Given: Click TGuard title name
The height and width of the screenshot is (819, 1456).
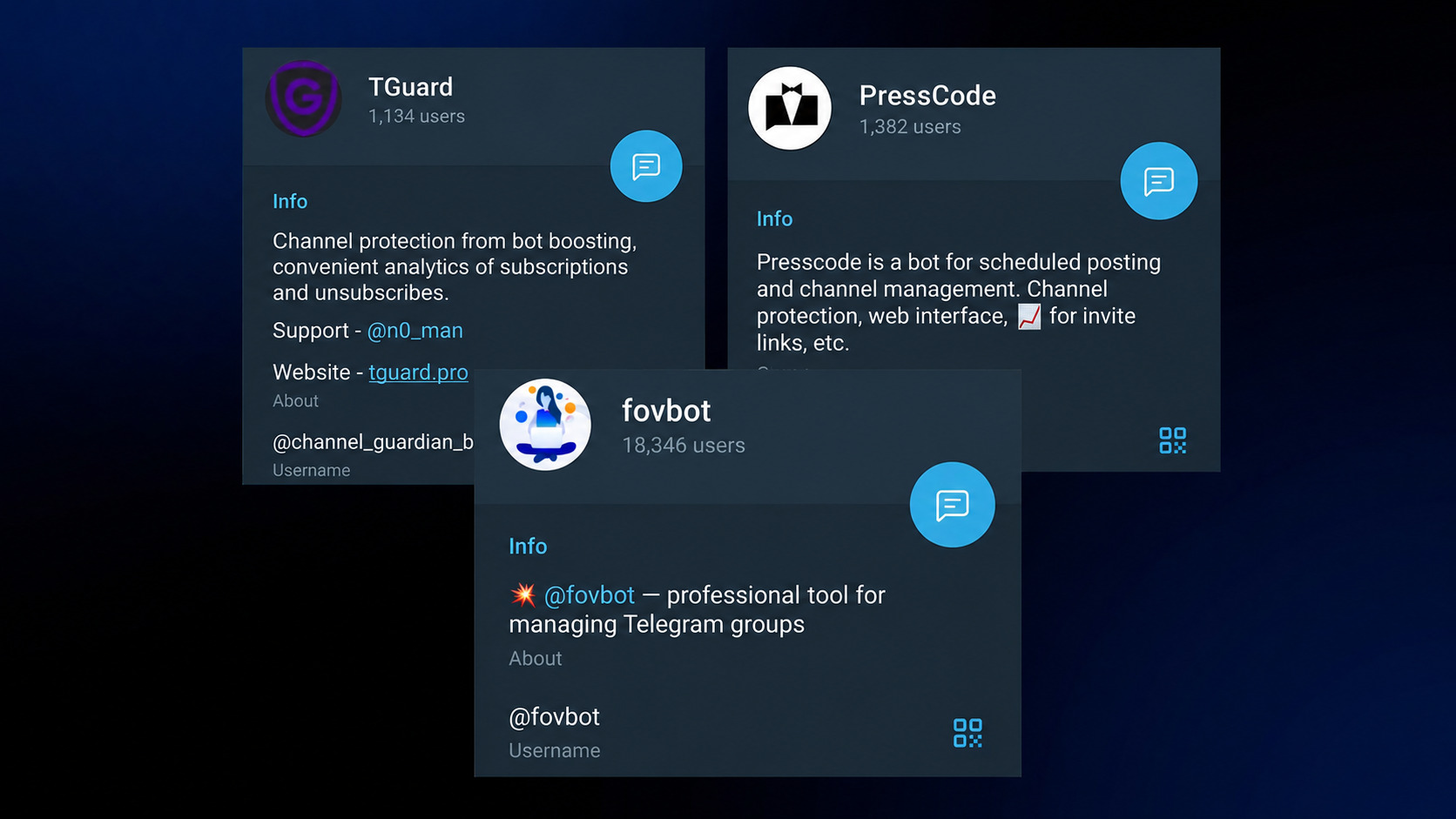Looking at the screenshot, I should point(411,87).
